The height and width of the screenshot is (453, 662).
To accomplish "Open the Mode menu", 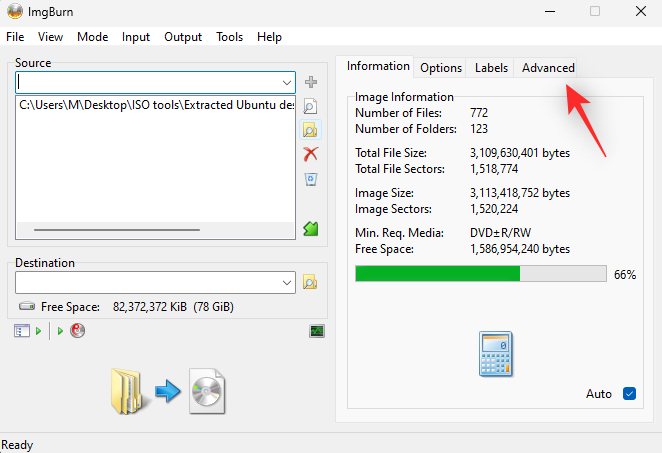I will tap(92, 37).
